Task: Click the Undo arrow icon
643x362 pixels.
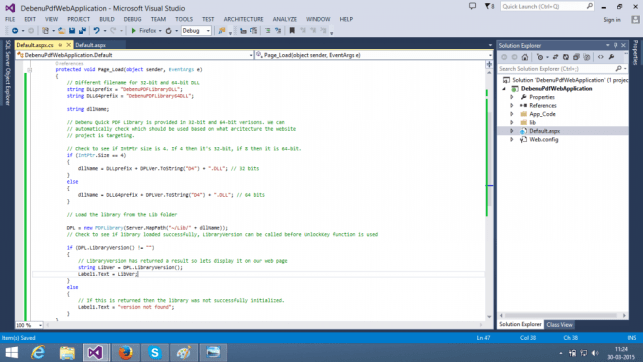Action: point(96,30)
